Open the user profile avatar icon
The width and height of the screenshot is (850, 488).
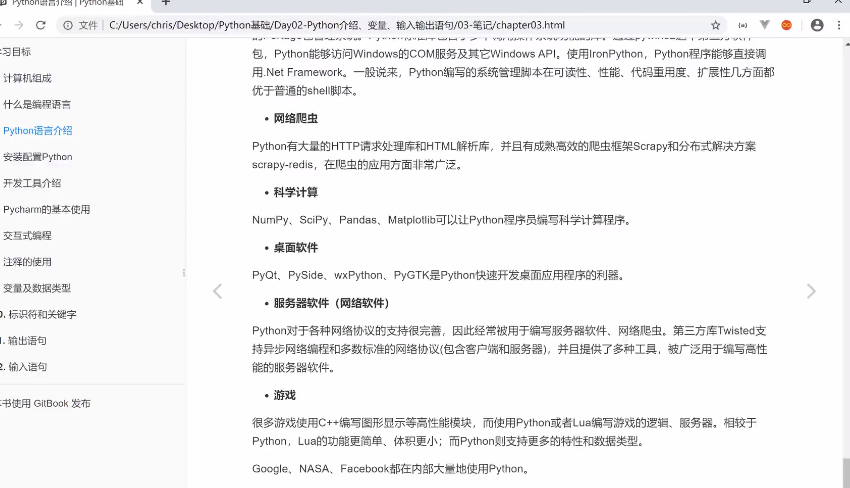[817, 25]
